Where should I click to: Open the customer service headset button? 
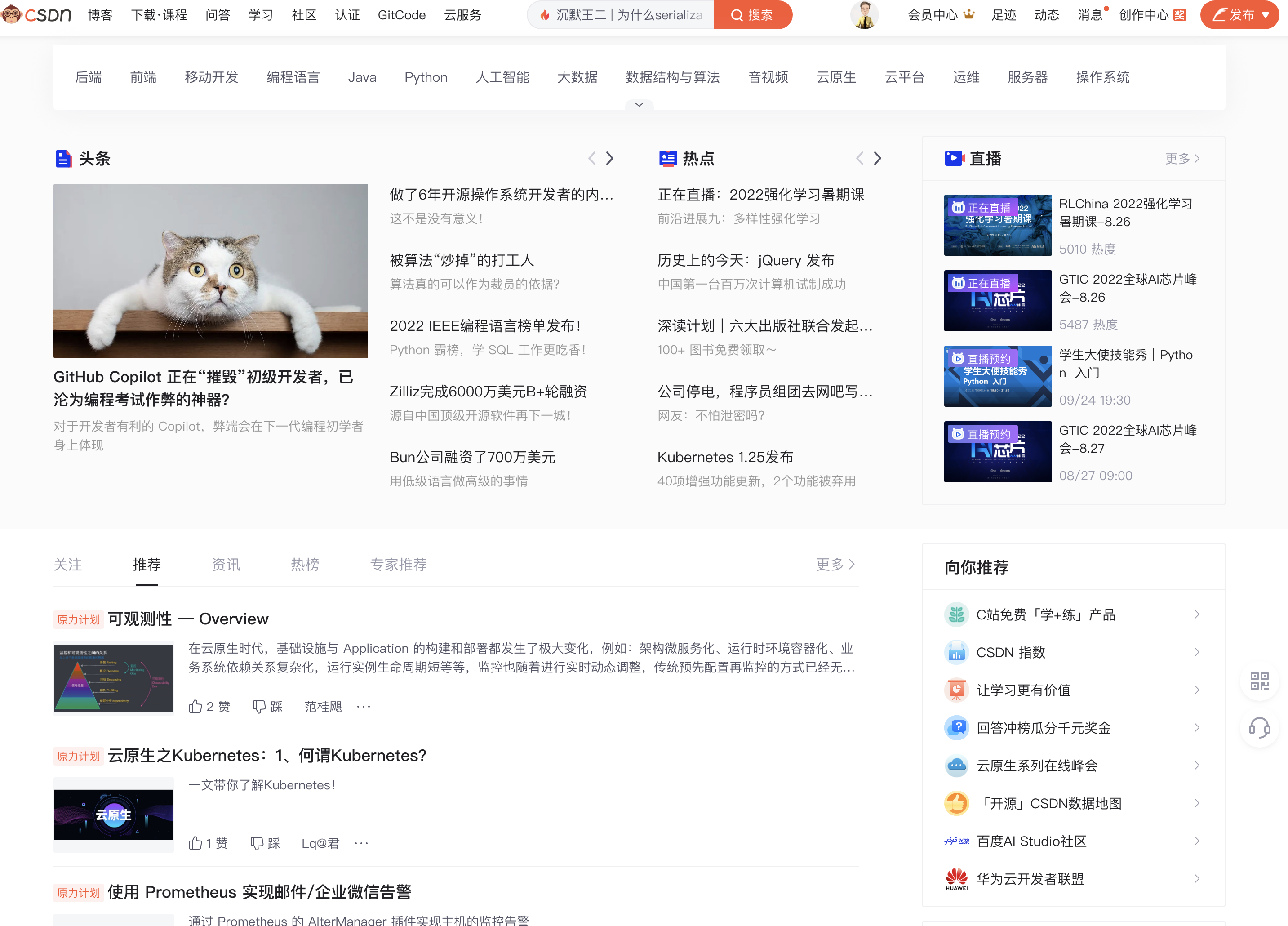(x=1259, y=728)
